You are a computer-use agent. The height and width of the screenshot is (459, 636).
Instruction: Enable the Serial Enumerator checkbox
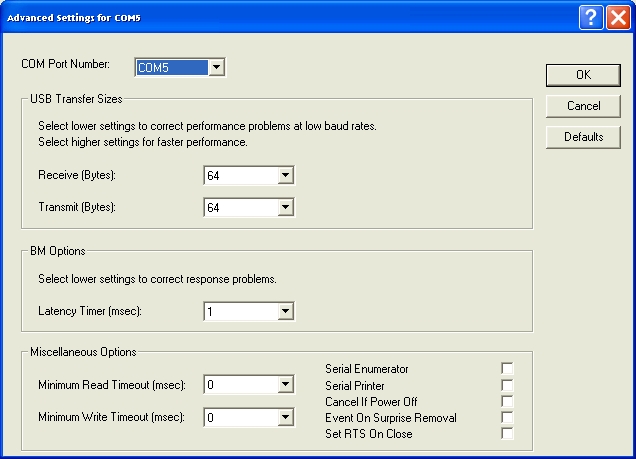pos(507,368)
